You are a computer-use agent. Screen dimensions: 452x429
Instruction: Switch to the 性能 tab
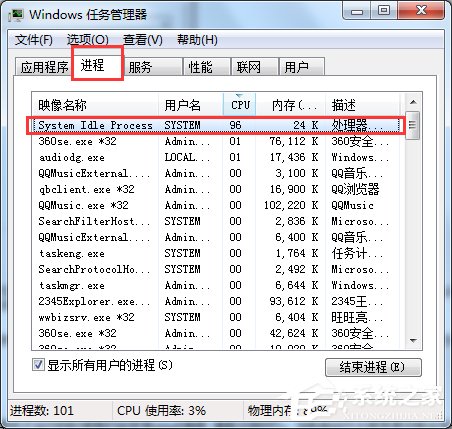point(207,67)
